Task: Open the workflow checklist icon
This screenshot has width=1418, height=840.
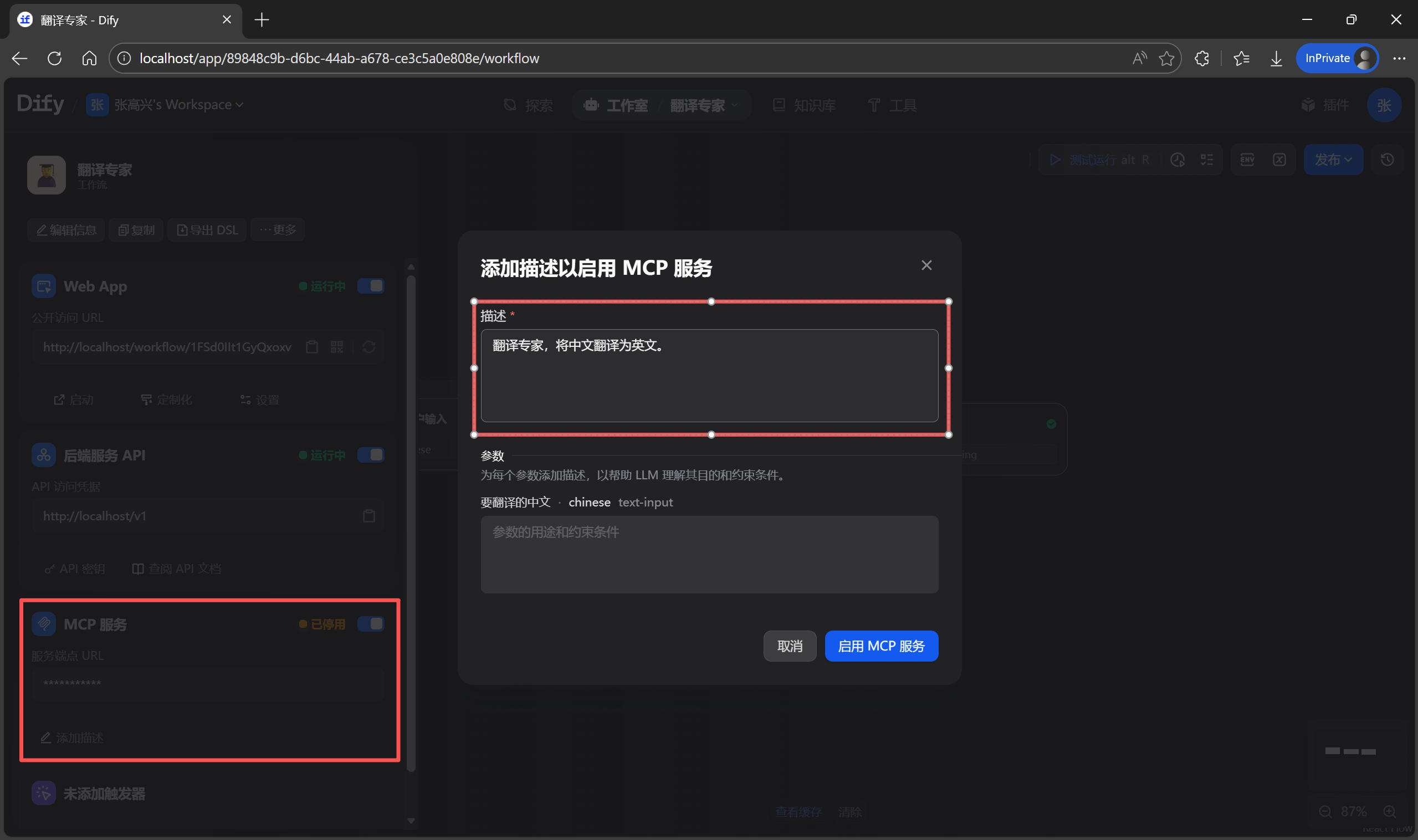Action: click(1206, 160)
